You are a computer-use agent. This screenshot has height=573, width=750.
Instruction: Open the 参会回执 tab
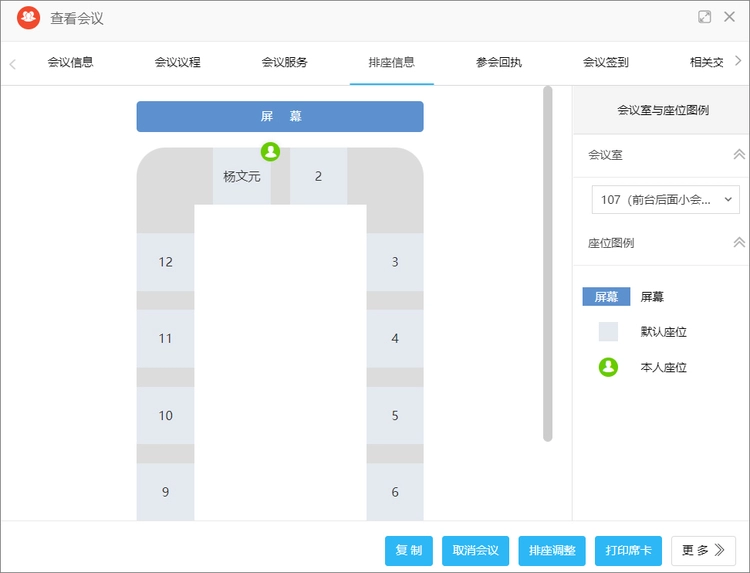click(499, 62)
